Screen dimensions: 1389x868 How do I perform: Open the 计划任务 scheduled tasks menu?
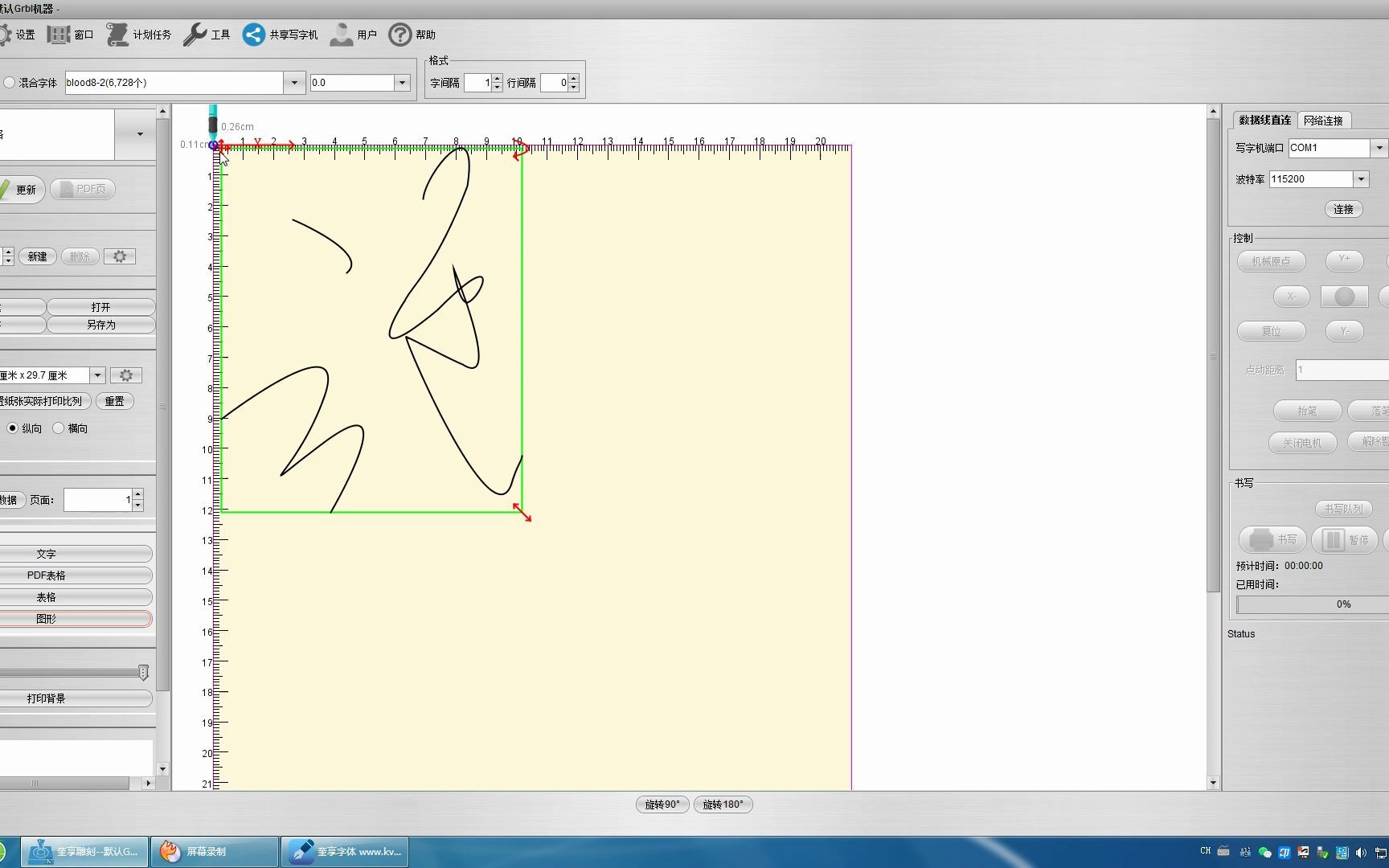click(139, 35)
